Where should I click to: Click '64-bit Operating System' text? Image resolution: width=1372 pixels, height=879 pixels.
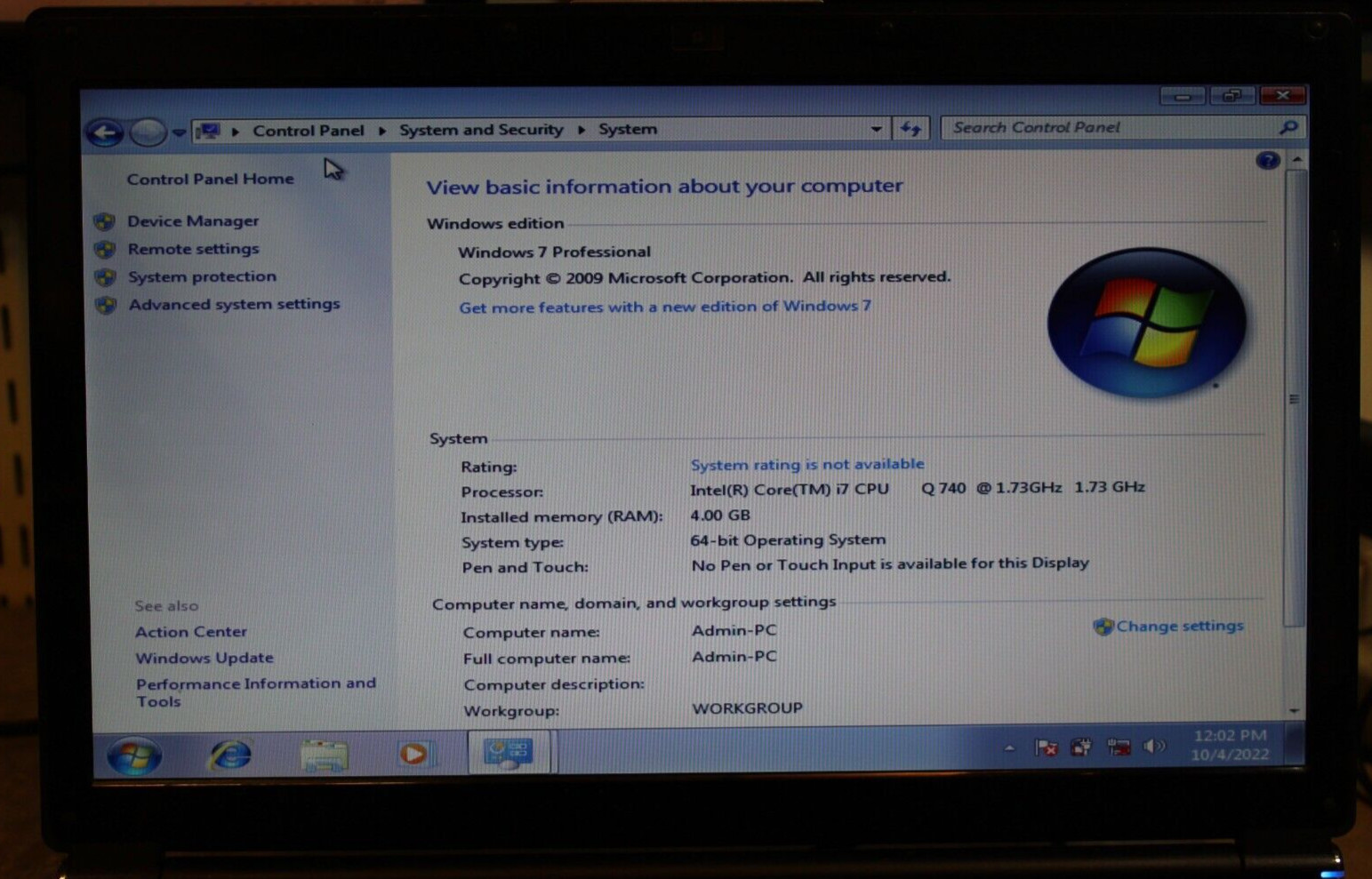pos(788,539)
